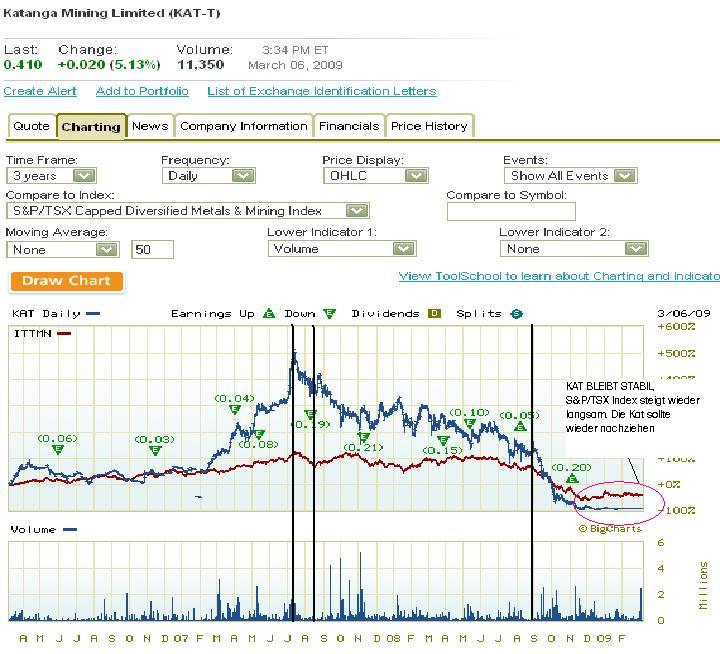This screenshot has width=720, height=654.
Task: Open the Lower Indicator 2 dropdown
Action: click(x=574, y=248)
